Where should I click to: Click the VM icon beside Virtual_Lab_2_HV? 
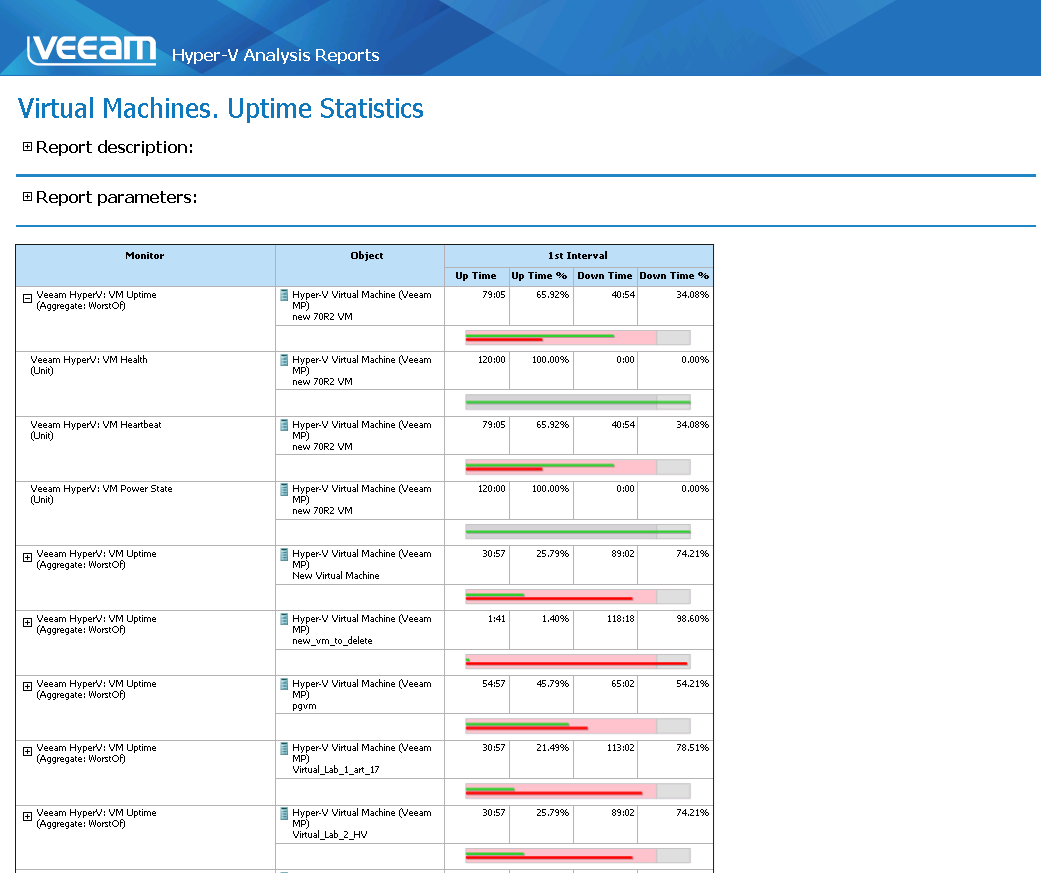[x=284, y=813]
